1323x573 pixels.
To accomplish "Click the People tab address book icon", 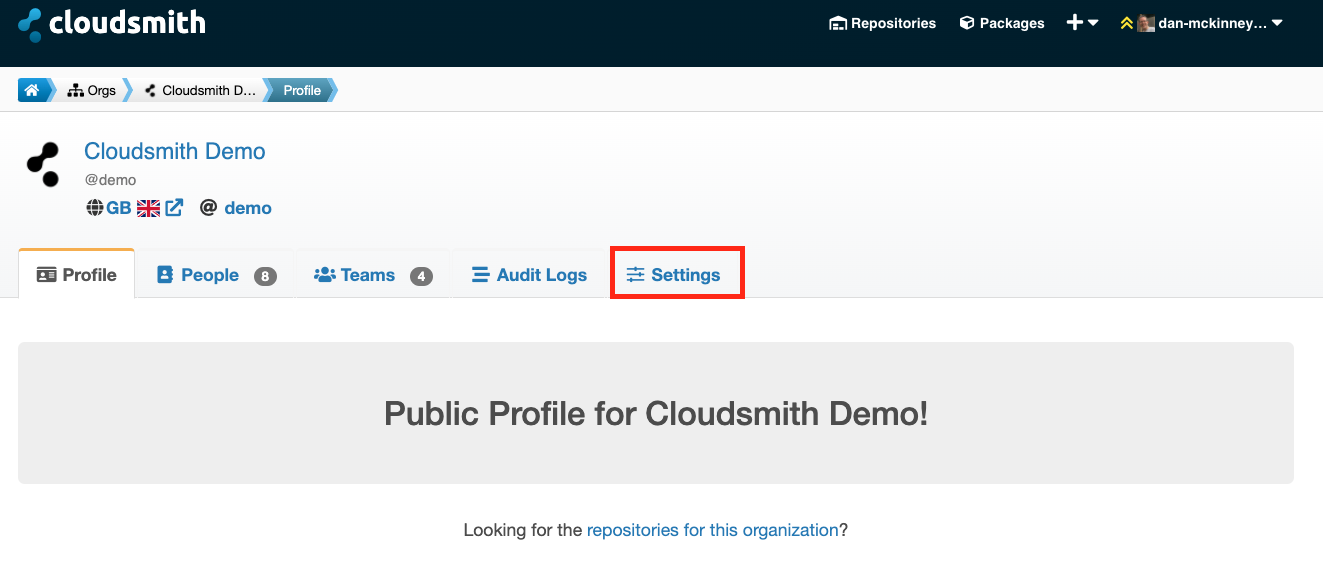I will tap(165, 275).
